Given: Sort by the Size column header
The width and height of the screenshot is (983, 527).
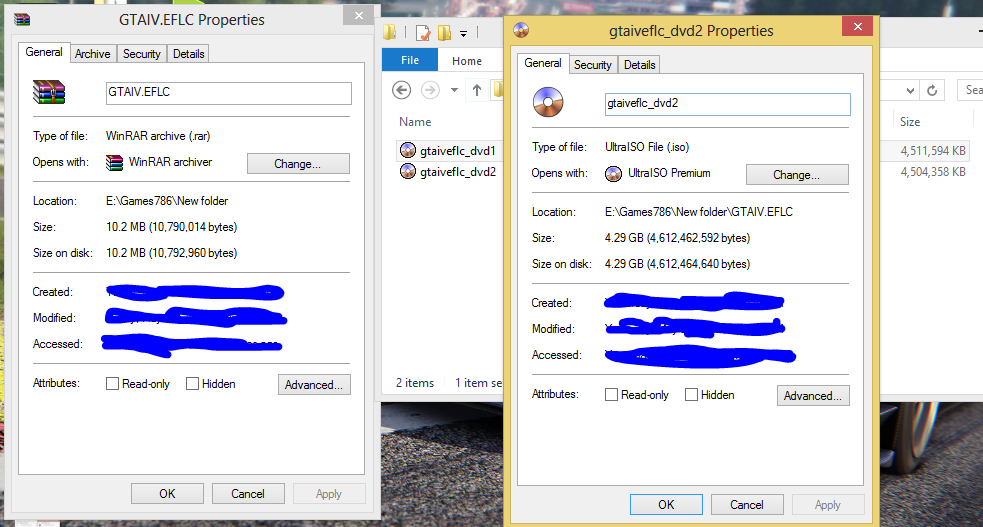Looking at the screenshot, I should pos(910,122).
